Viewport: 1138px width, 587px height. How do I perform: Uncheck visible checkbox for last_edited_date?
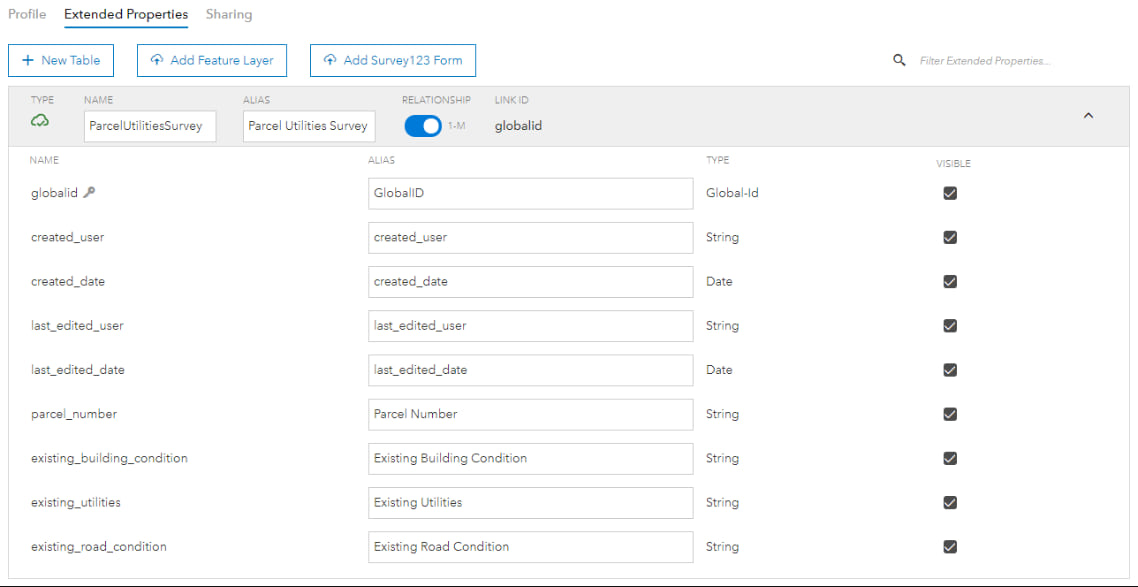[x=950, y=370]
